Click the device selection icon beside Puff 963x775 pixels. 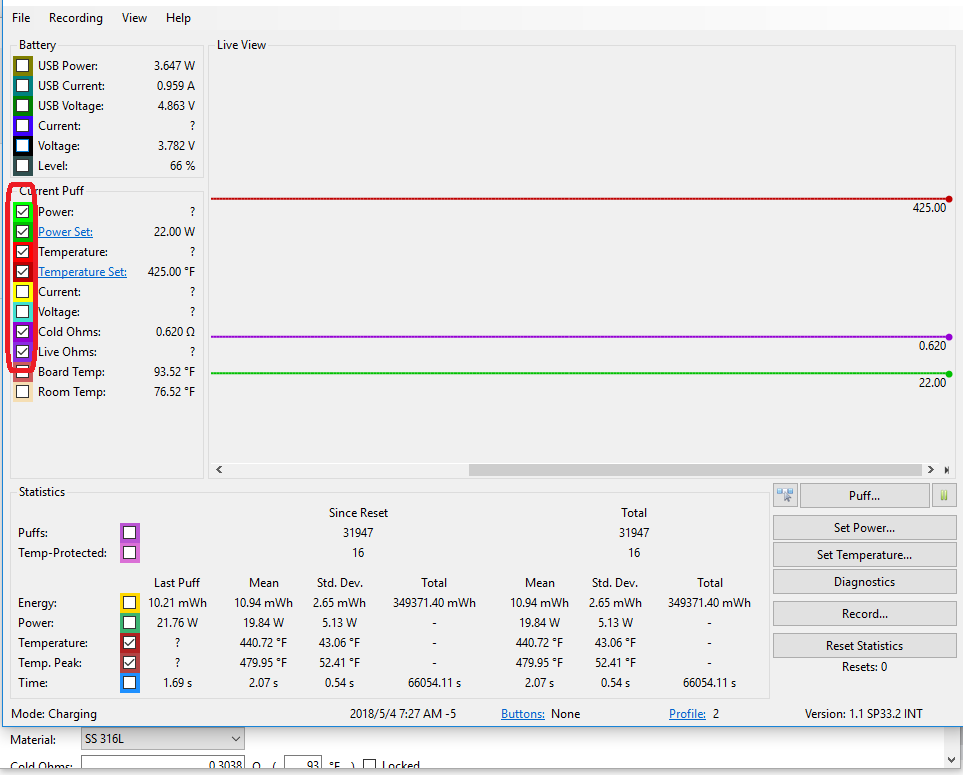tap(785, 495)
